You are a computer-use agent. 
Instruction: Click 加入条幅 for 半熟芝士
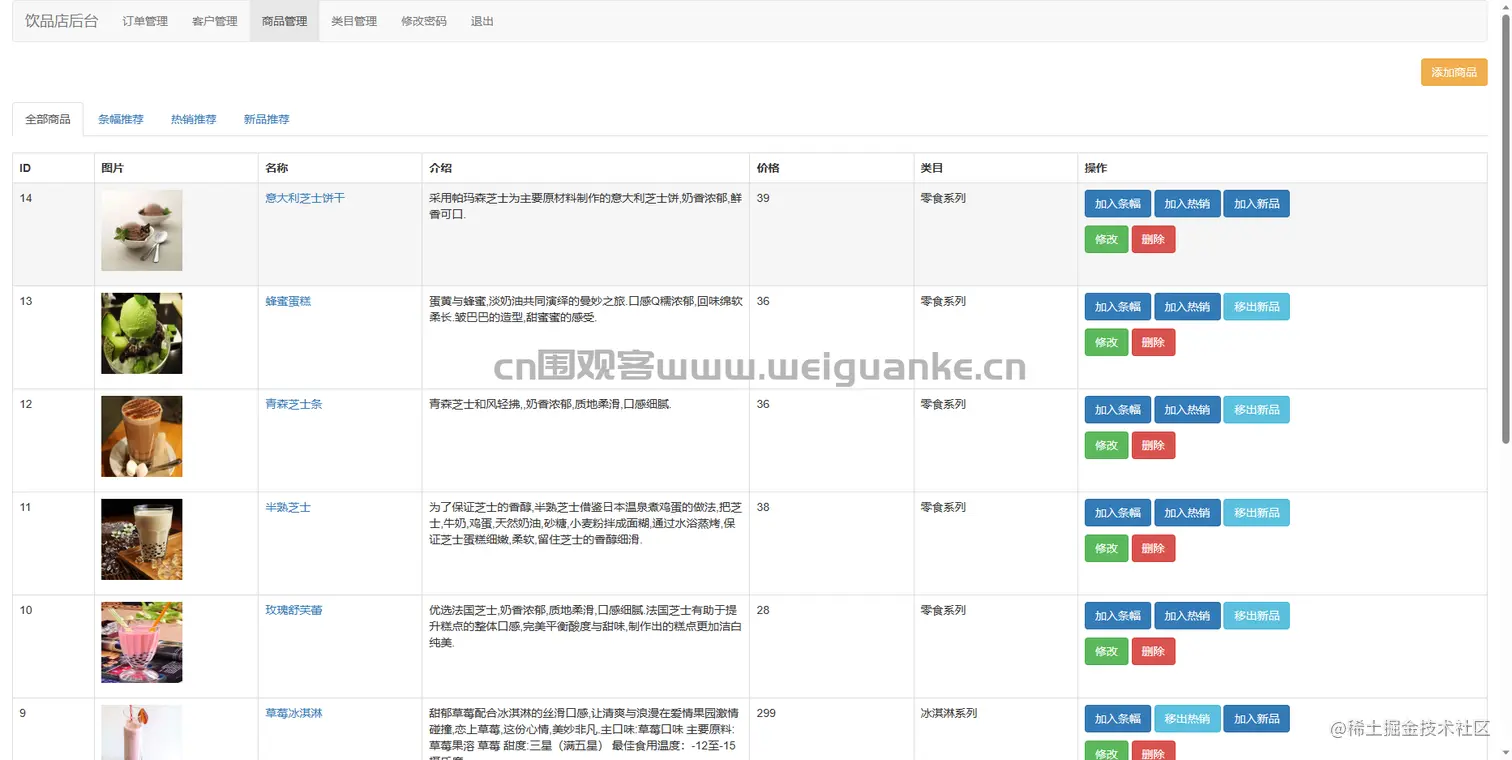tap(1118, 513)
